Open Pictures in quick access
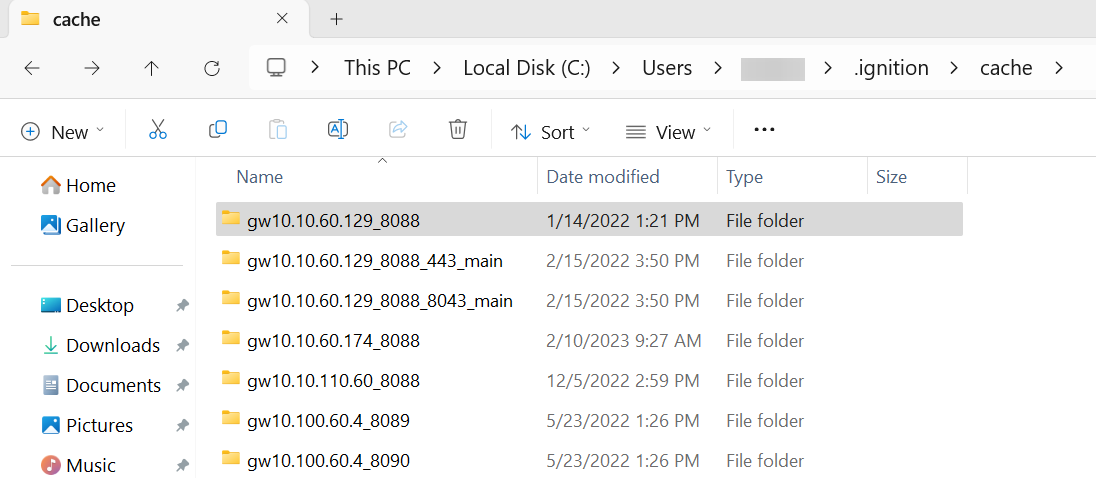Screen dimensions: 1096x478 (87, 425)
